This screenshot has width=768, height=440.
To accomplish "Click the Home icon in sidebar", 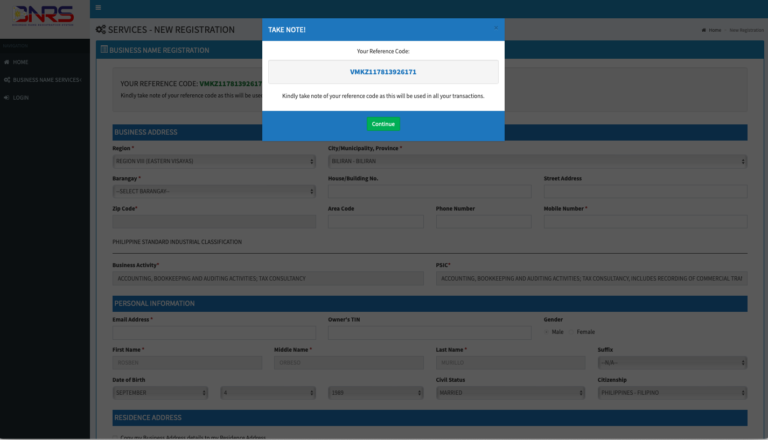I will (x=7, y=62).
